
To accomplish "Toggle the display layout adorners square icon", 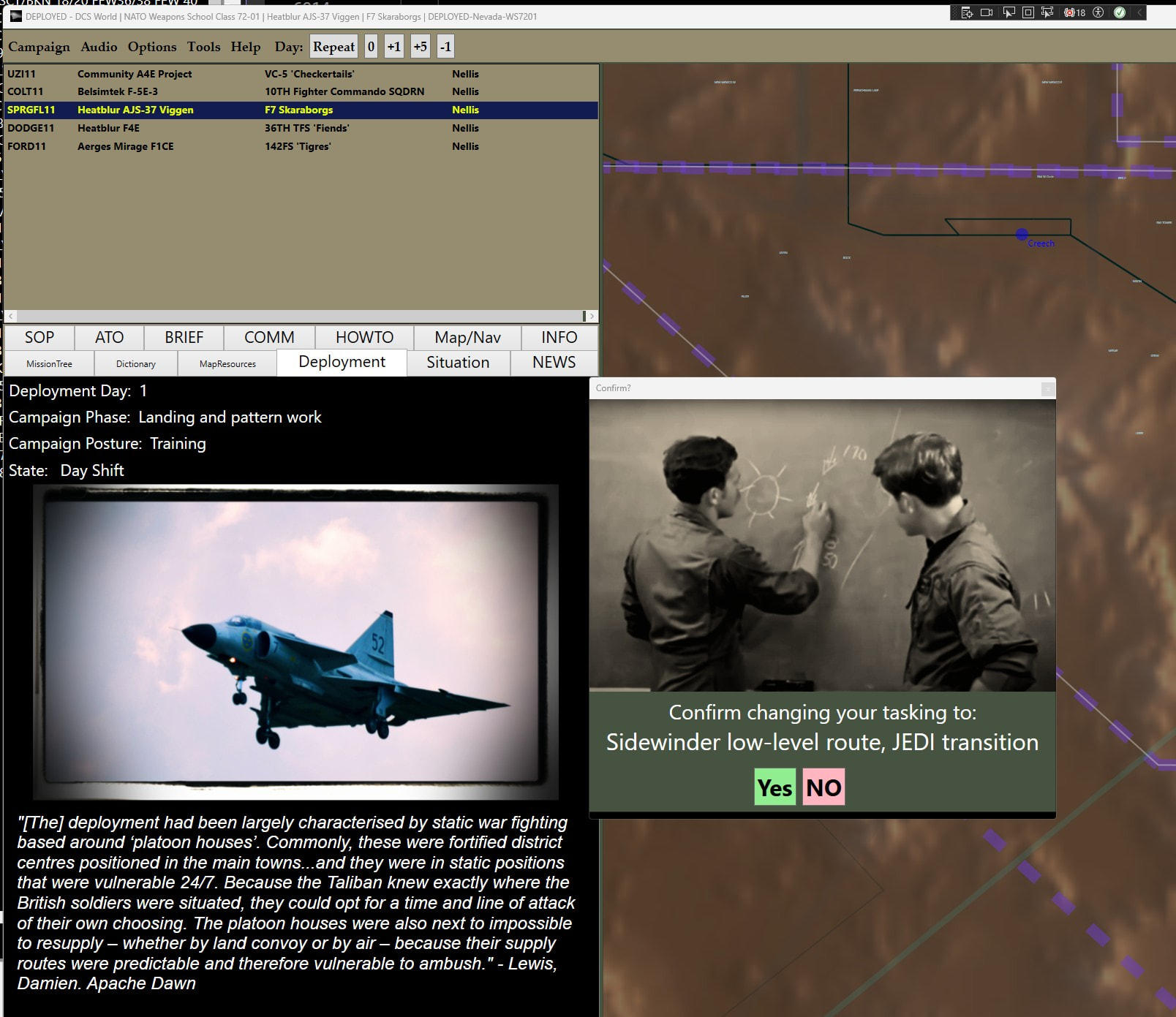I will [1028, 12].
